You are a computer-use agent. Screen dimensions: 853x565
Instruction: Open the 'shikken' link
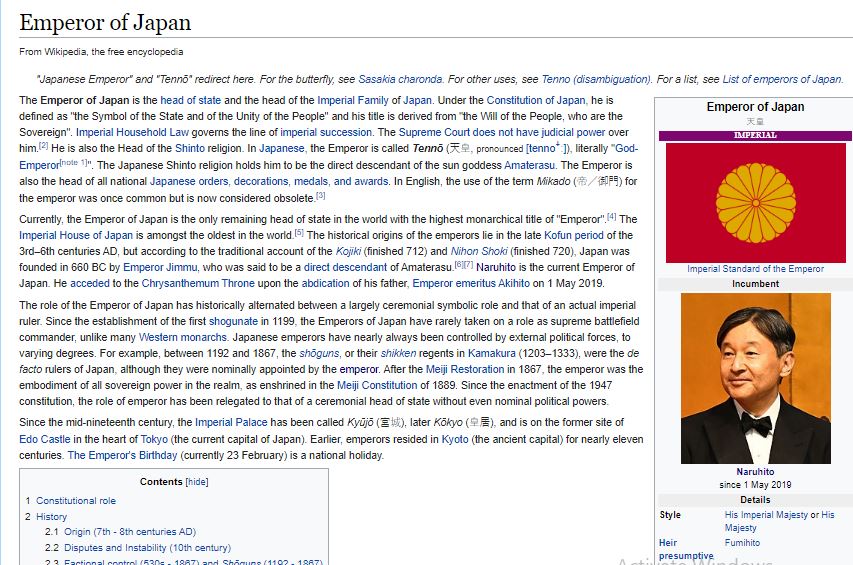[x=398, y=354]
